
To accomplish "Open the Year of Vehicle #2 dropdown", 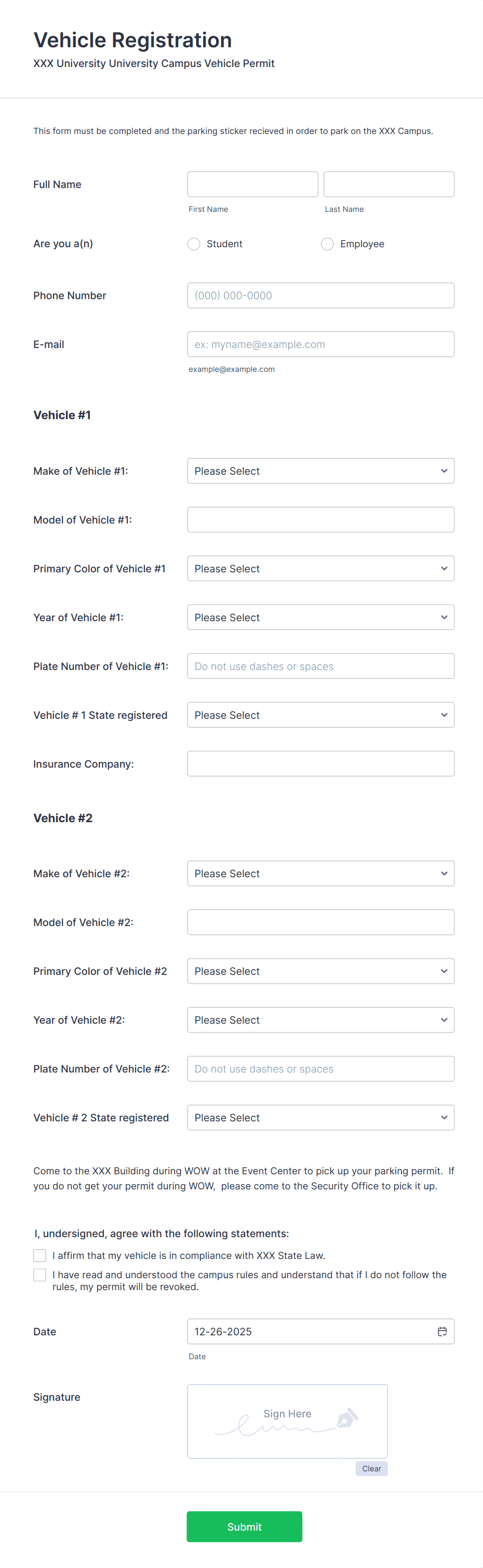I will 320,1020.
